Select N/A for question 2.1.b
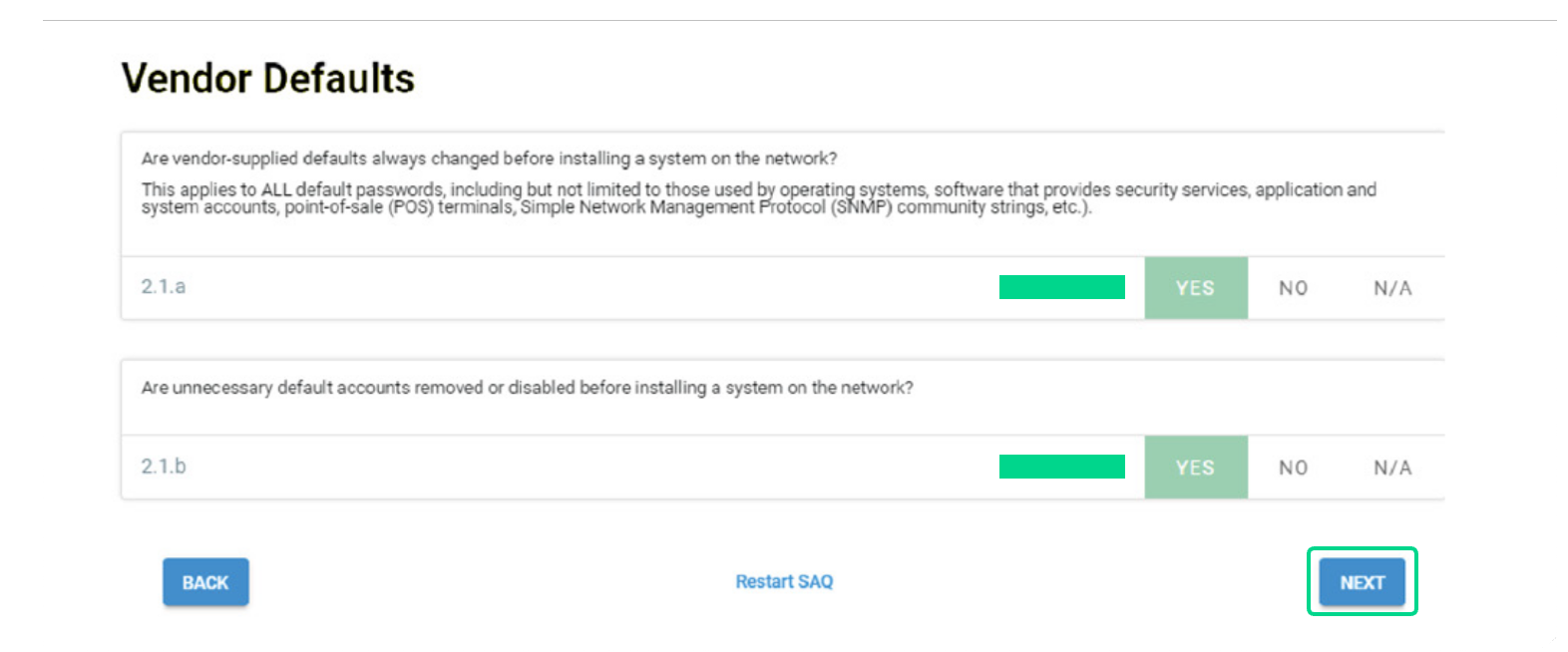The height and width of the screenshot is (652, 1568). coord(1393,467)
